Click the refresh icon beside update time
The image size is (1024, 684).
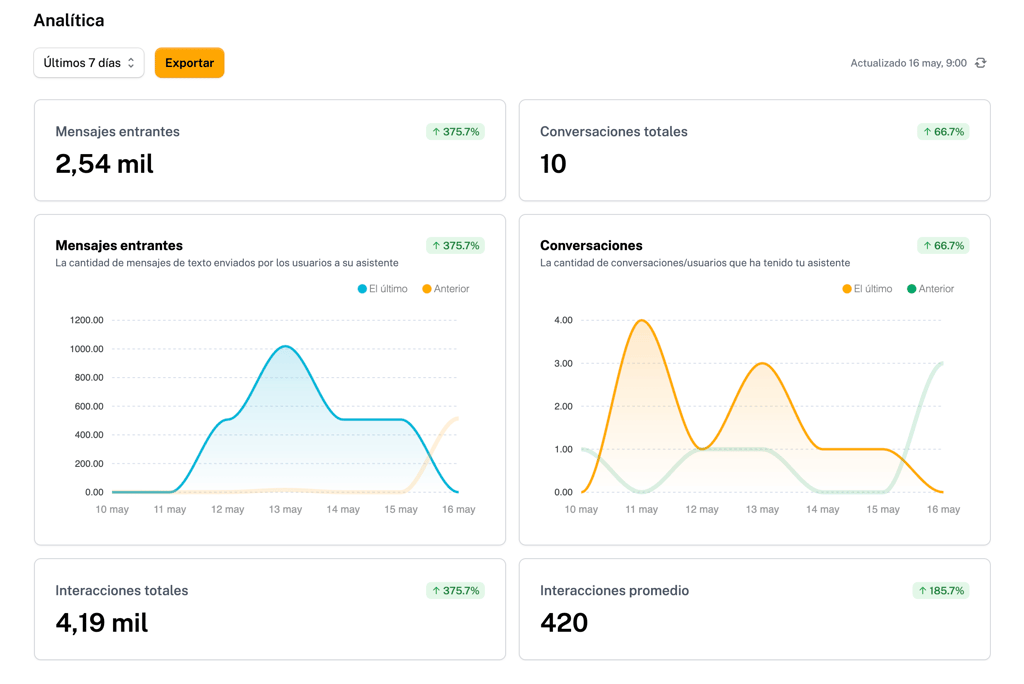pos(981,63)
